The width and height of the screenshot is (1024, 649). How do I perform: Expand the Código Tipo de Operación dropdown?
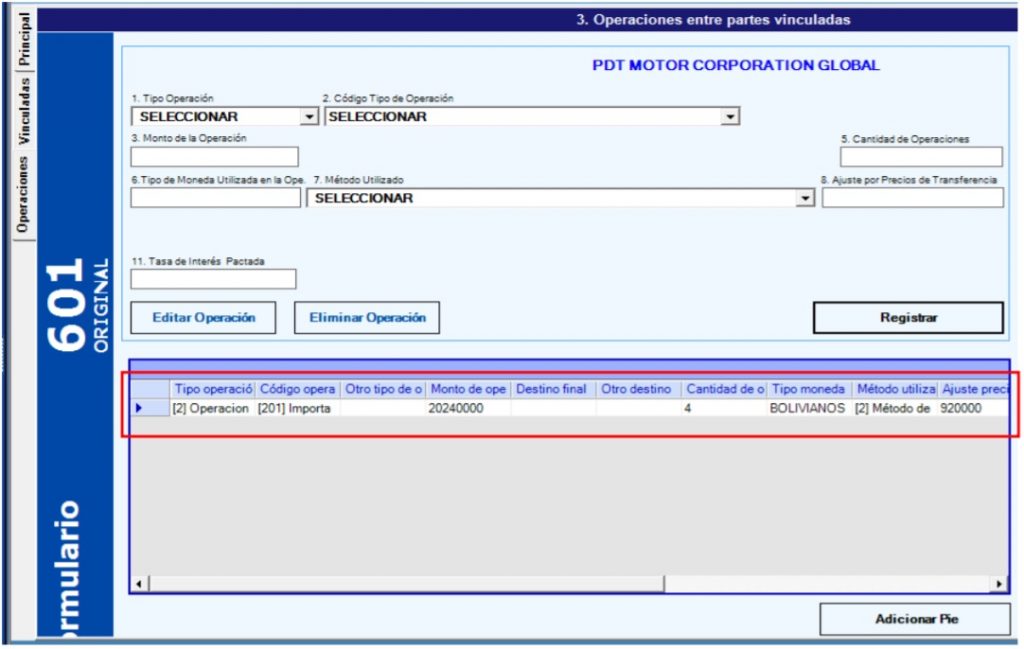730,117
